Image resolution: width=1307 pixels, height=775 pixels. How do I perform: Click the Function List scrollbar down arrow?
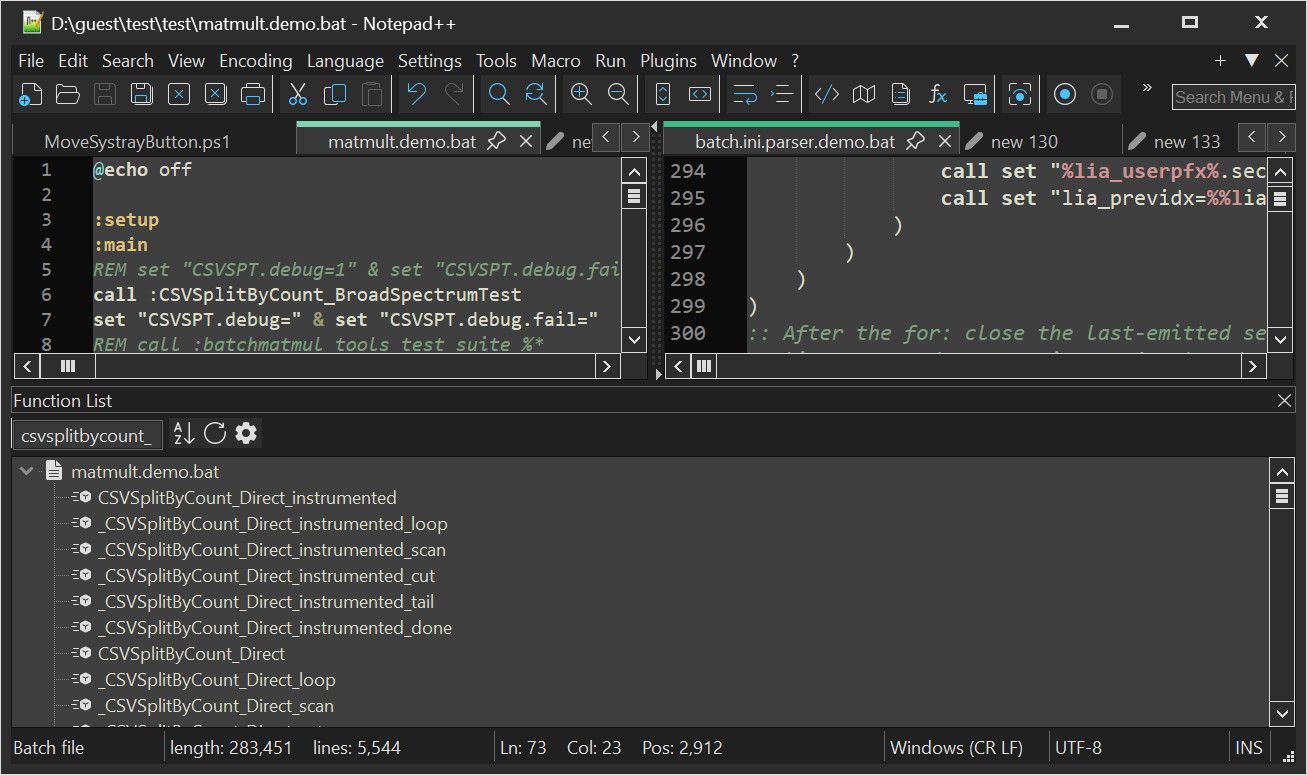[1281, 713]
